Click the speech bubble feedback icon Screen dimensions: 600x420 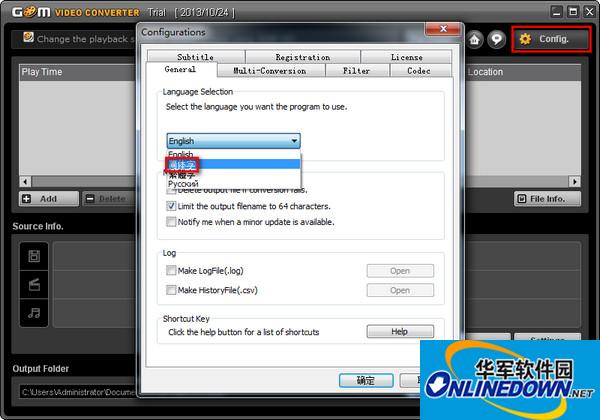pyautogui.click(x=497, y=39)
